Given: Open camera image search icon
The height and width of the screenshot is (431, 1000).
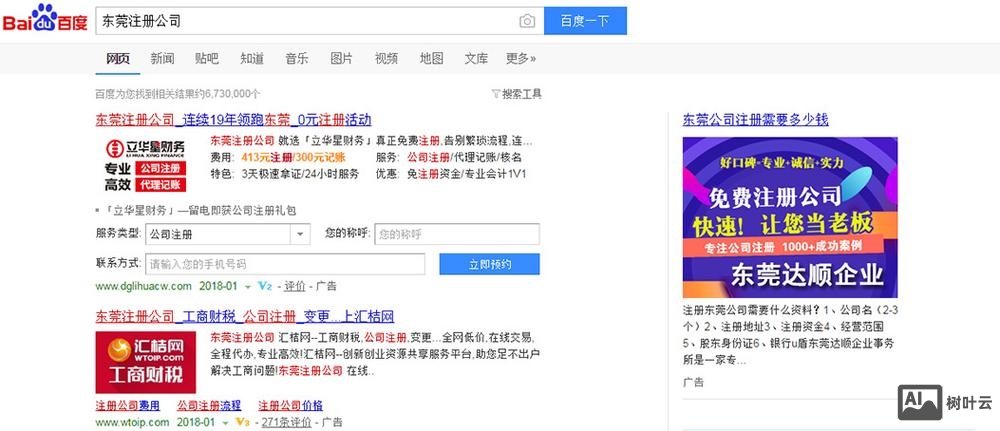Looking at the screenshot, I should pos(527,21).
